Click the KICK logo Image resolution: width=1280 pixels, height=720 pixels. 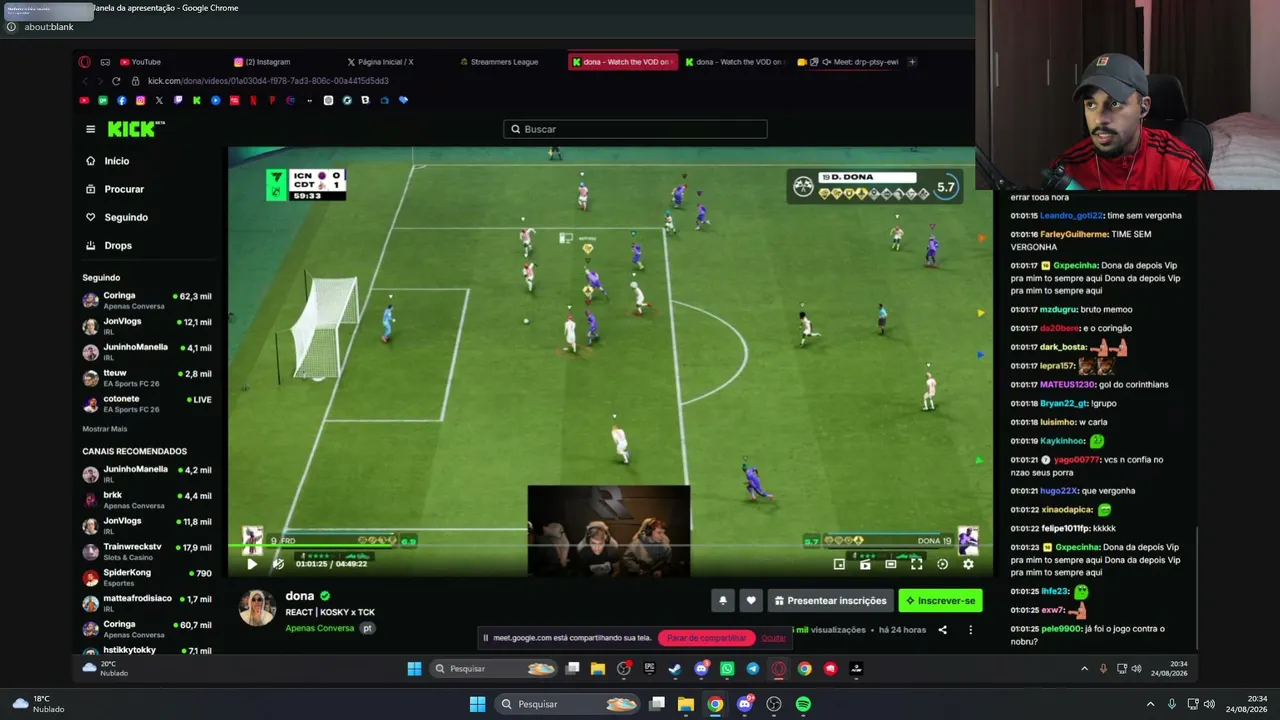click(x=136, y=129)
